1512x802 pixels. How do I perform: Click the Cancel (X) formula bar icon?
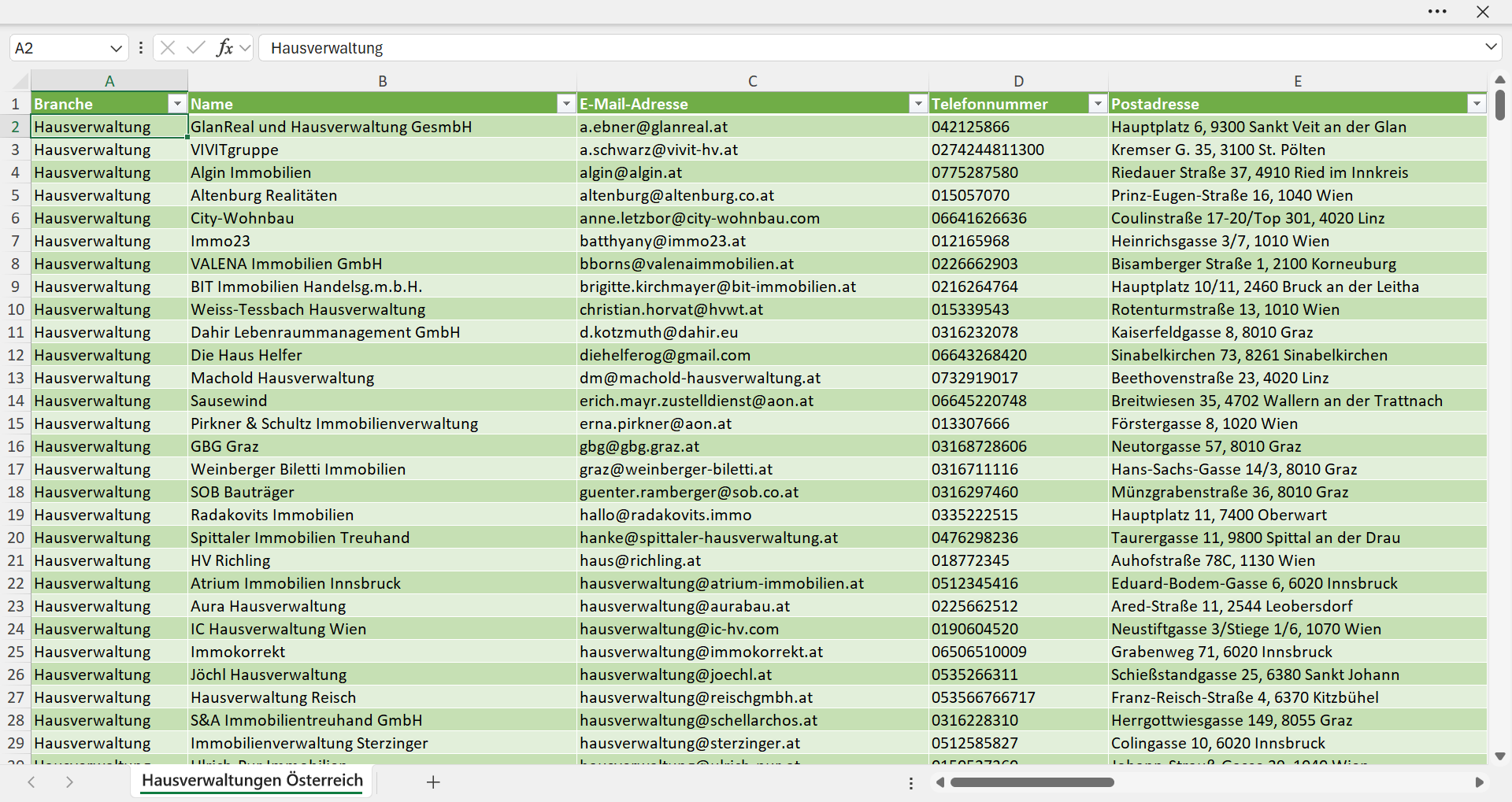tap(168, 48)
